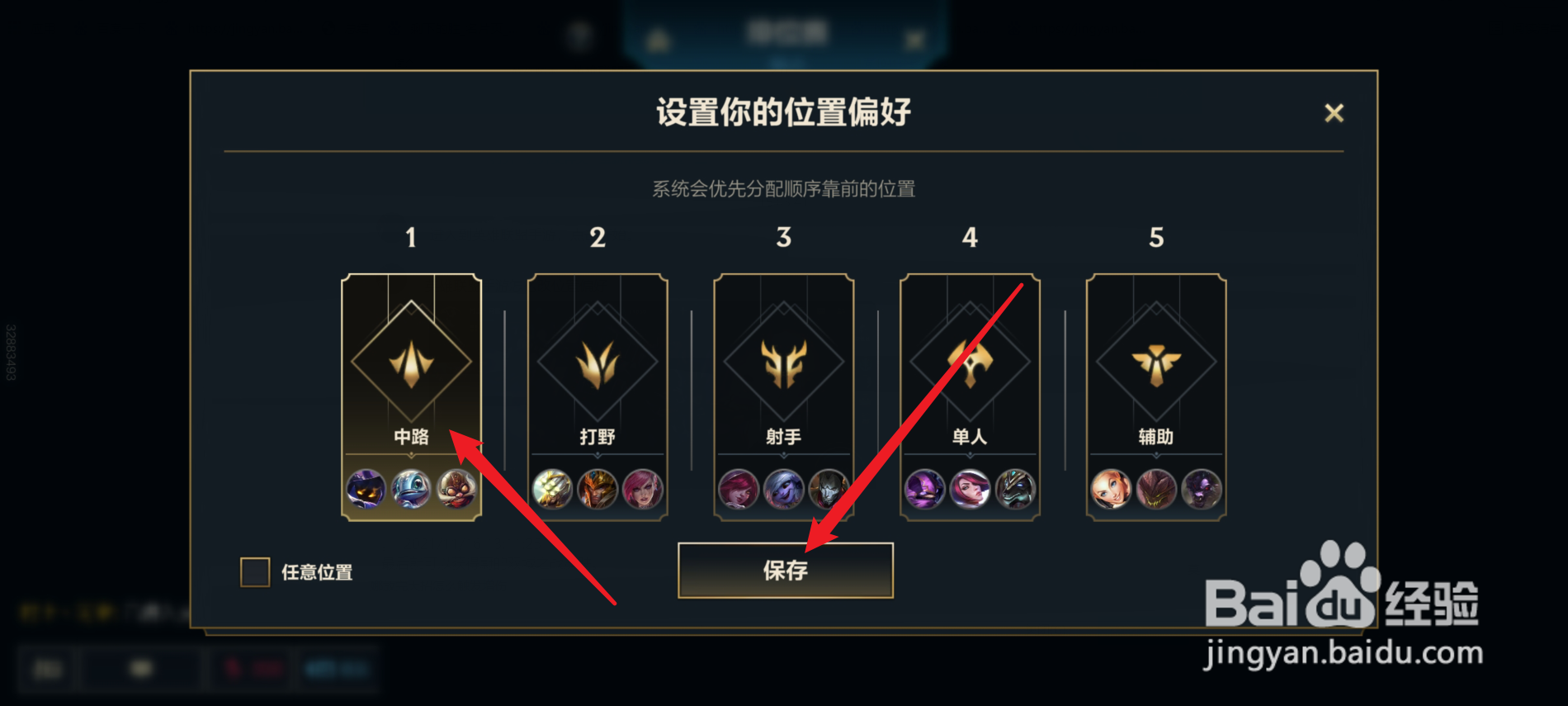The height and width of the screenshot is (706, 1568).
Task: Select the 射手 marksman position icon
Action: click(784, 362)
